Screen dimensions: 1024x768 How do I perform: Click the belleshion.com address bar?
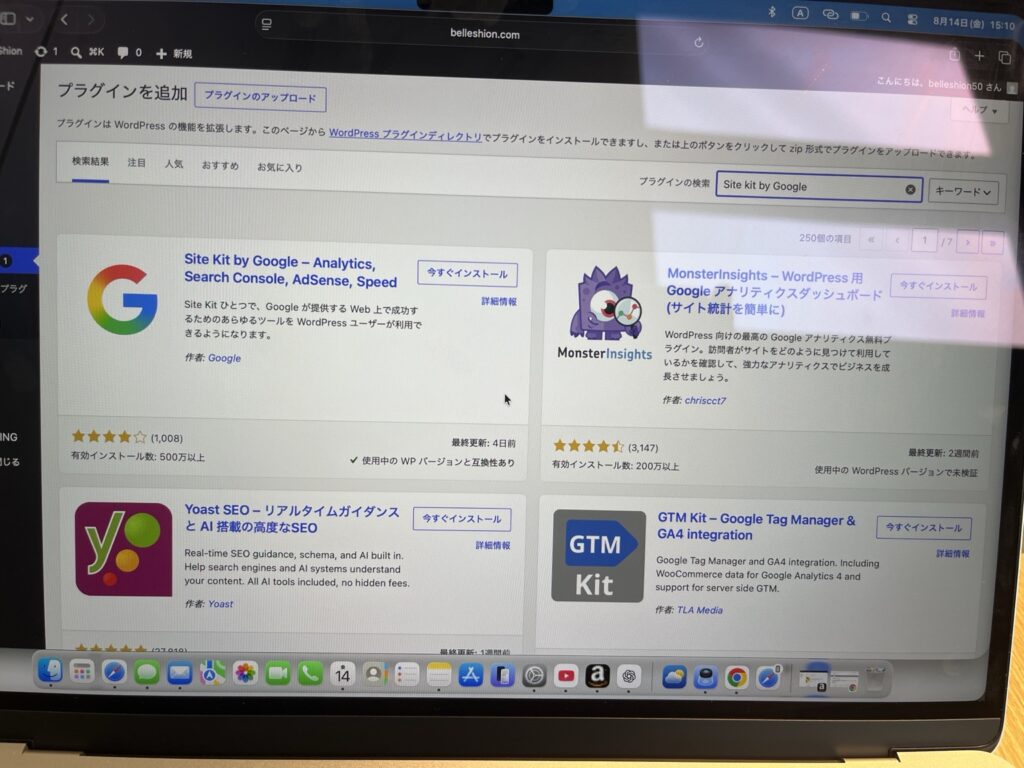point(484,33)
